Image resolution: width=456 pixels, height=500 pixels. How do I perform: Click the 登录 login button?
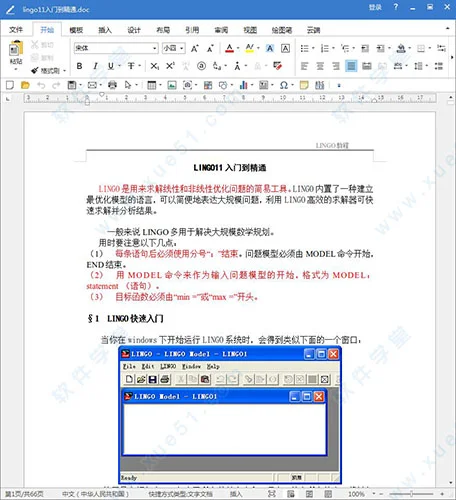point(375,7)
